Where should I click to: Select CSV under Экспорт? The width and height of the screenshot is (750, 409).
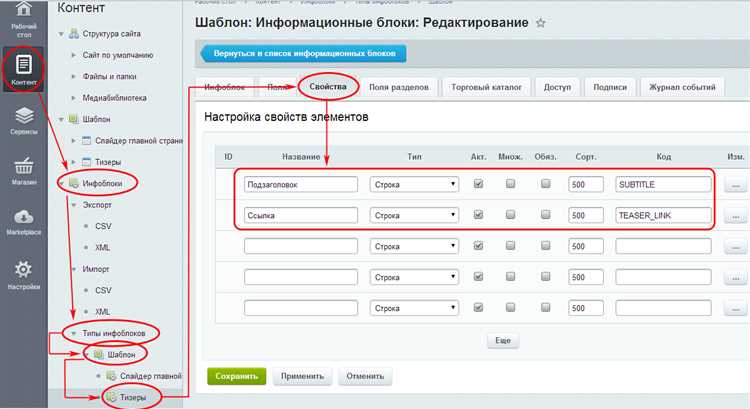pos(103,226)
